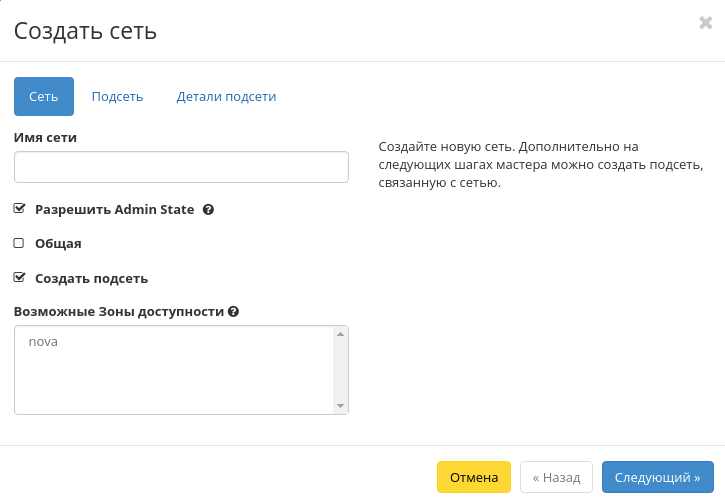The height and width of the screenshot is (504, 725).
Task: Click down arrow of zones list scrollbar
Action: pos(341,405)
